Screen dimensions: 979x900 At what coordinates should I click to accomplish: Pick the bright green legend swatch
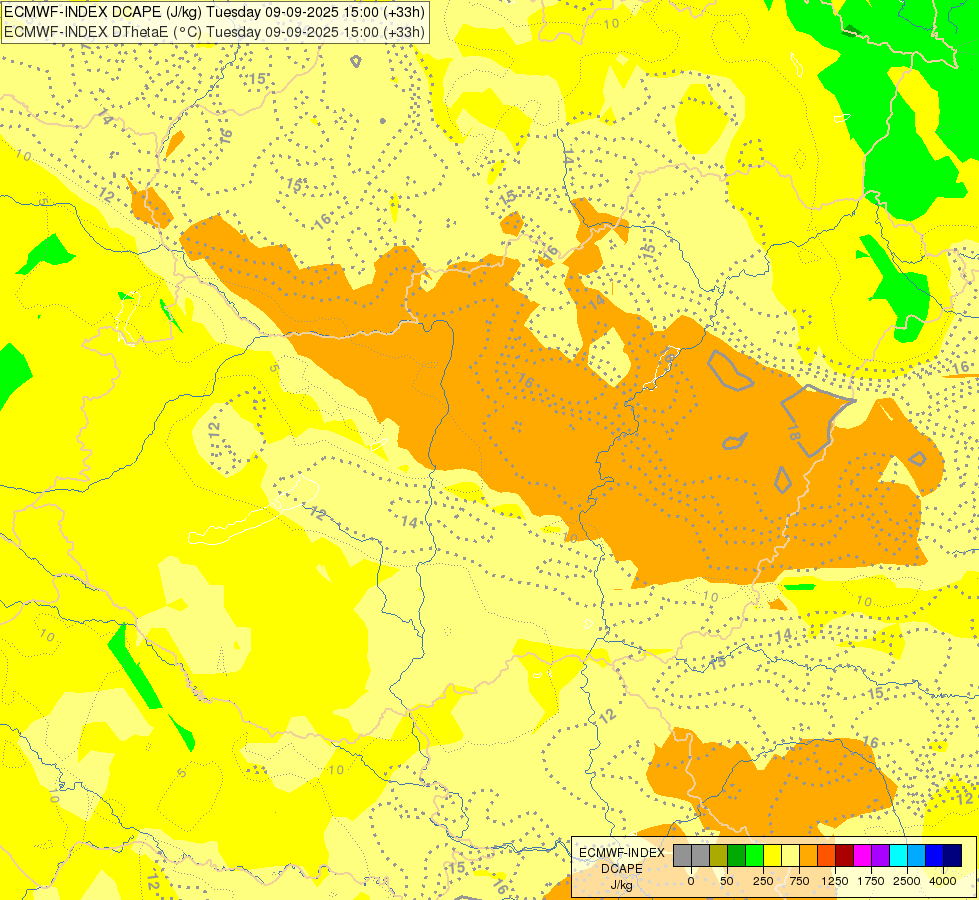point(754,856)
